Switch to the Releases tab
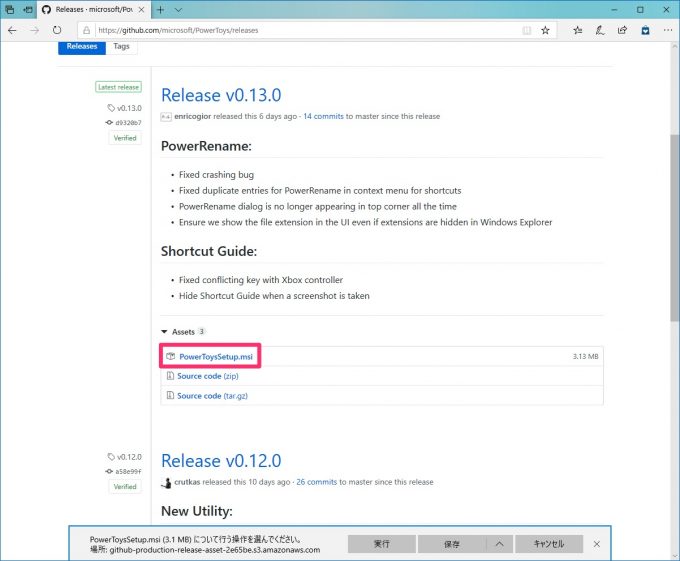 (82, 46)
